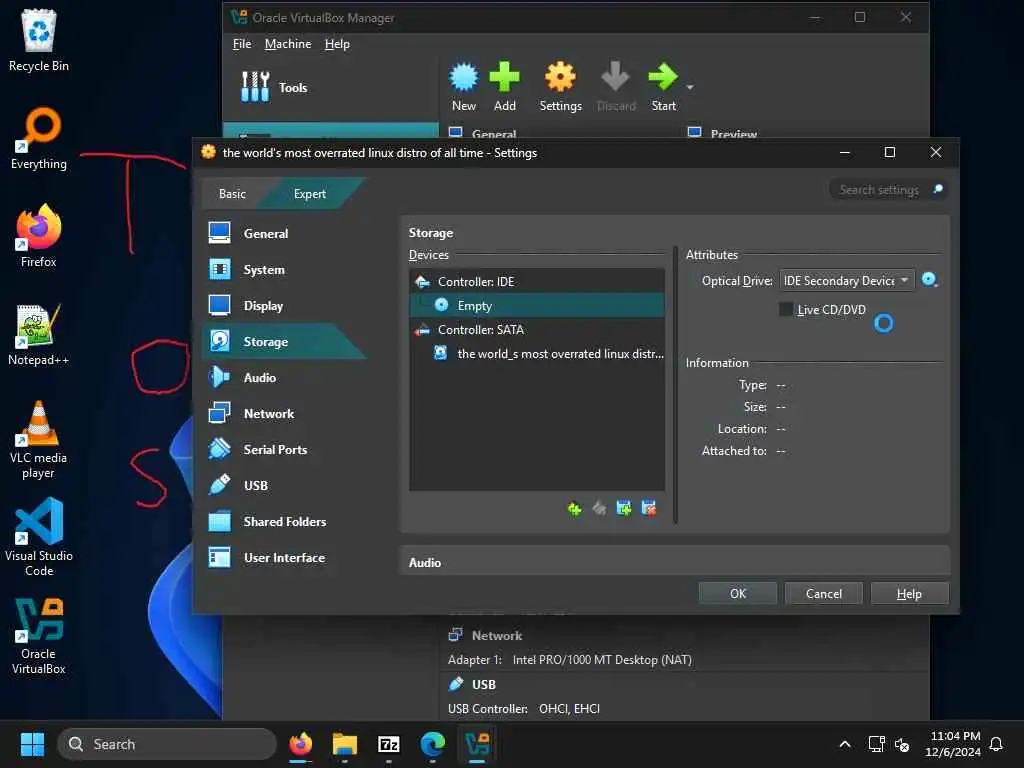Open the Optical Drive IDE Secondary Device dropdown
This screenshot has width=1024, height=768.
point(846,280)
